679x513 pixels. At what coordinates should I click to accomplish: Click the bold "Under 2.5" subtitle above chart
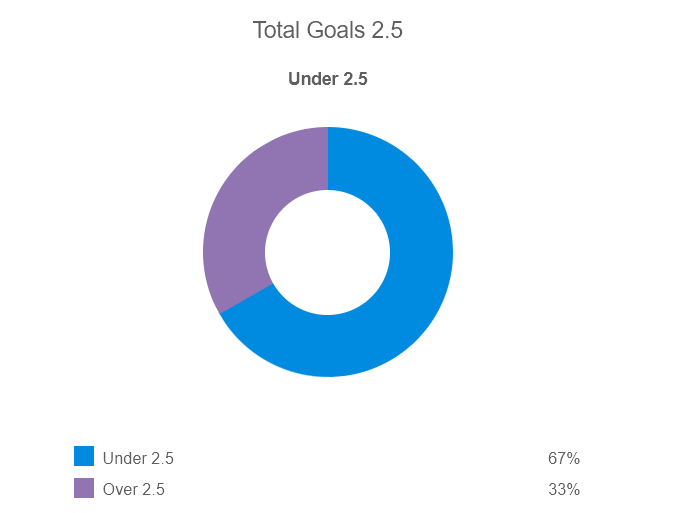[x=328, y=79]
